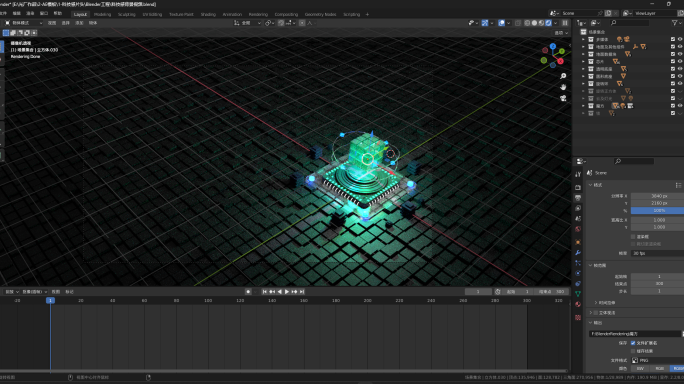Click the viewport pan hand gizmo
This screenshot has width=684, height=384.
[x=563, y=87]
